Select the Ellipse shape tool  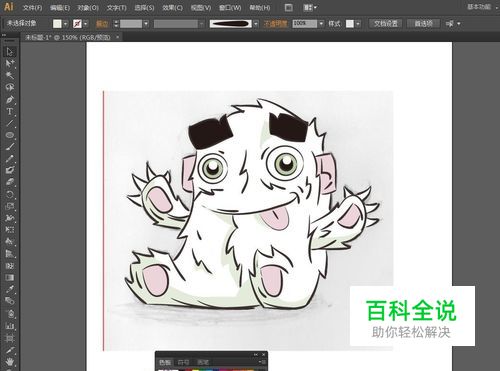[9, 135]
